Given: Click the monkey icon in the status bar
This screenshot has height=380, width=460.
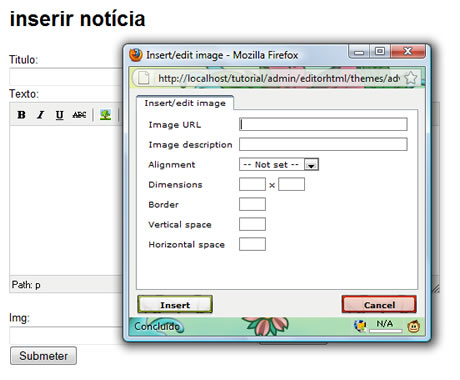Looking at the screenshot, I should click(413, 326).
